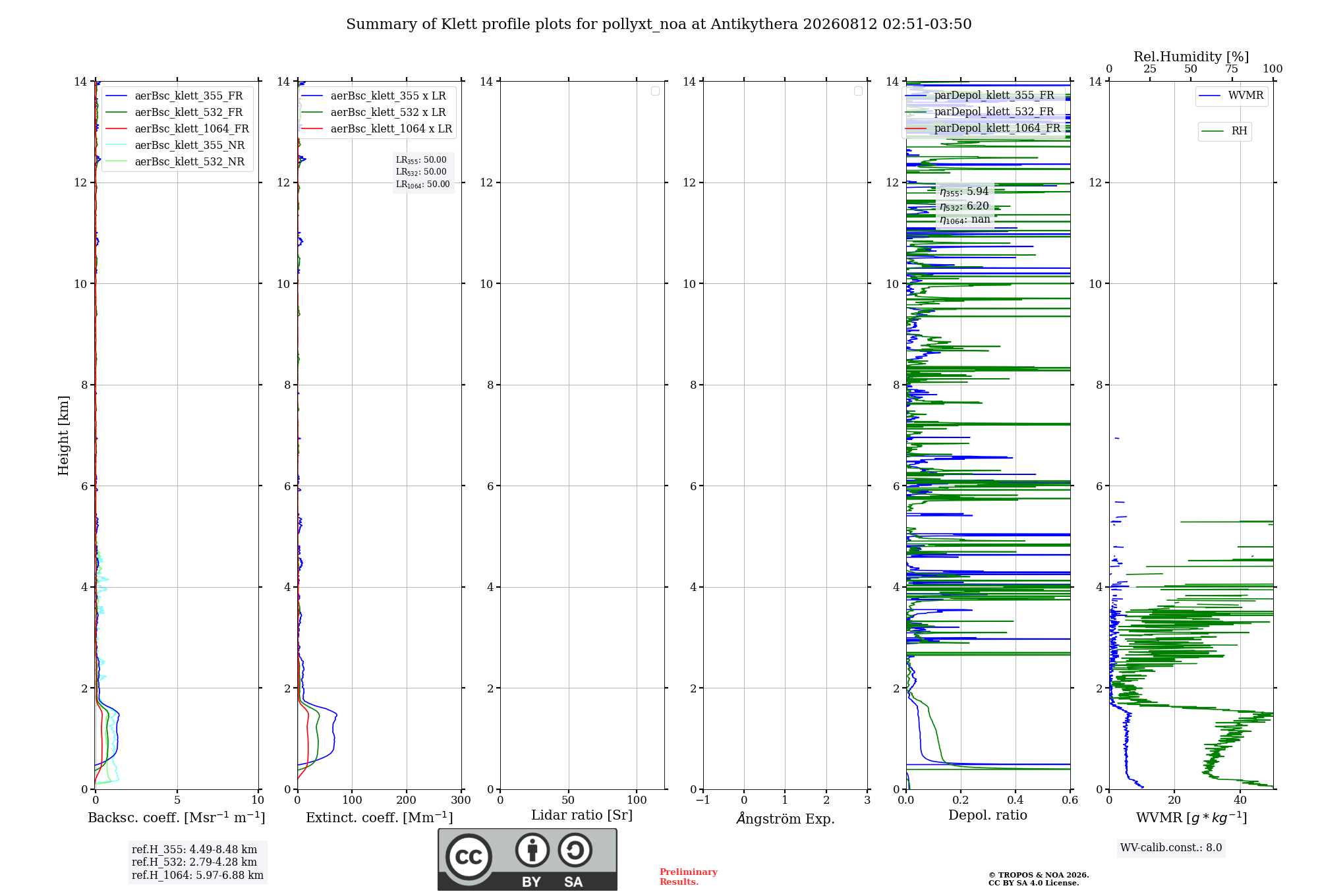Click the "WV-calib.const.: 8.0" label
Viewport: 1318px width, 896px height.
tap(1171, 848)
